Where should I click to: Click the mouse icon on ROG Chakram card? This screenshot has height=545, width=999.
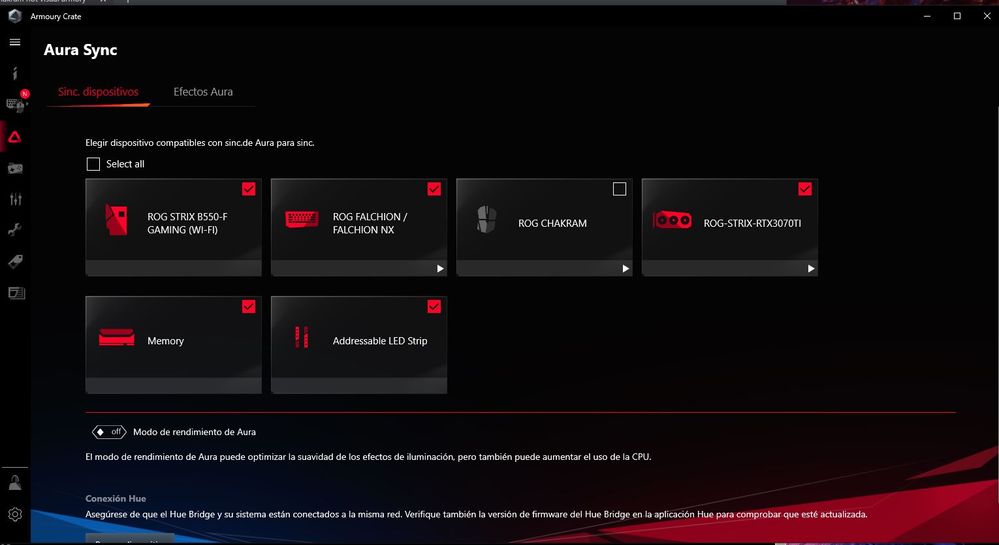pyautogui.click(x=486, y=219)
